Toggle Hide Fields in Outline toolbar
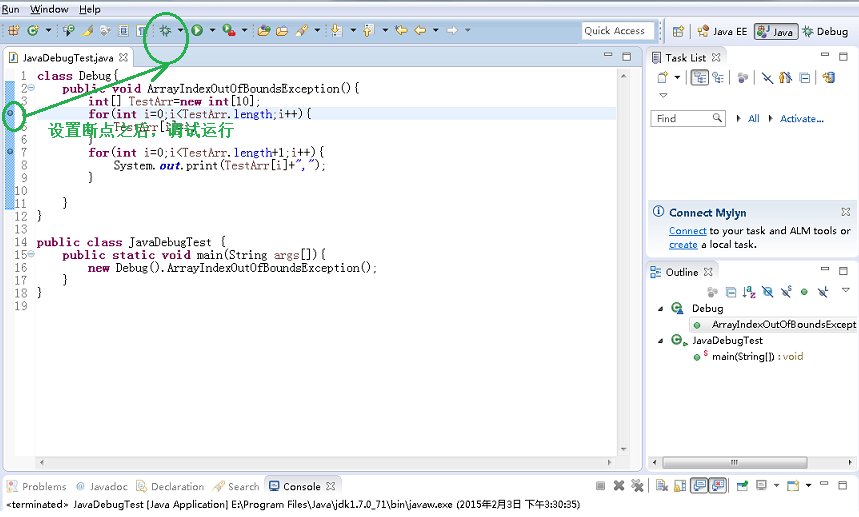Image resolution: width=859 pixels, height=517 pixels. 768,292
